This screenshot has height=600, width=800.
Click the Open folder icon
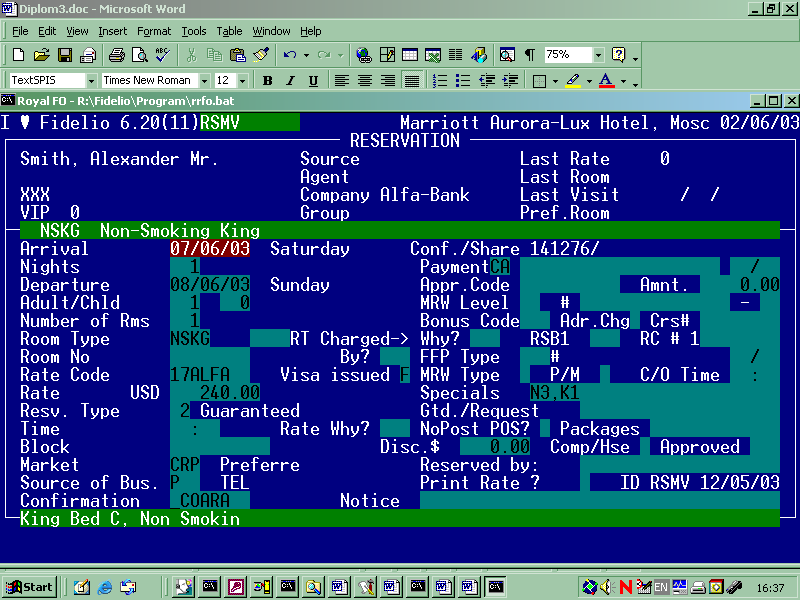pos(41,55)
